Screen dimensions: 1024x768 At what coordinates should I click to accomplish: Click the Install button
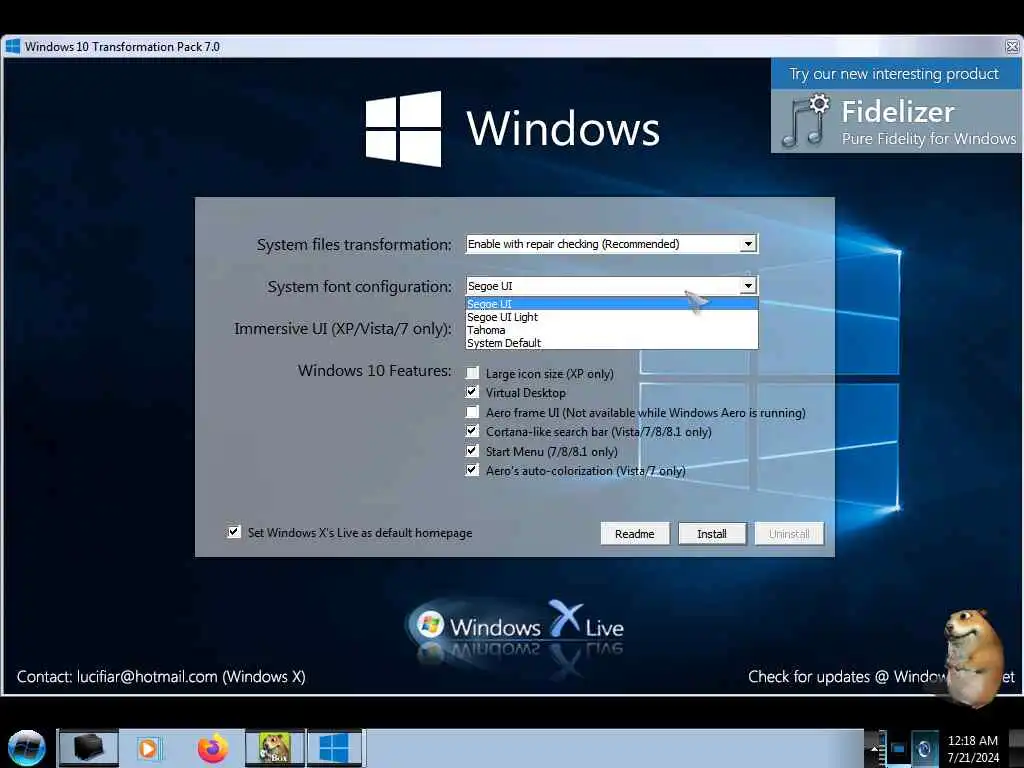[x=712, y=534]
